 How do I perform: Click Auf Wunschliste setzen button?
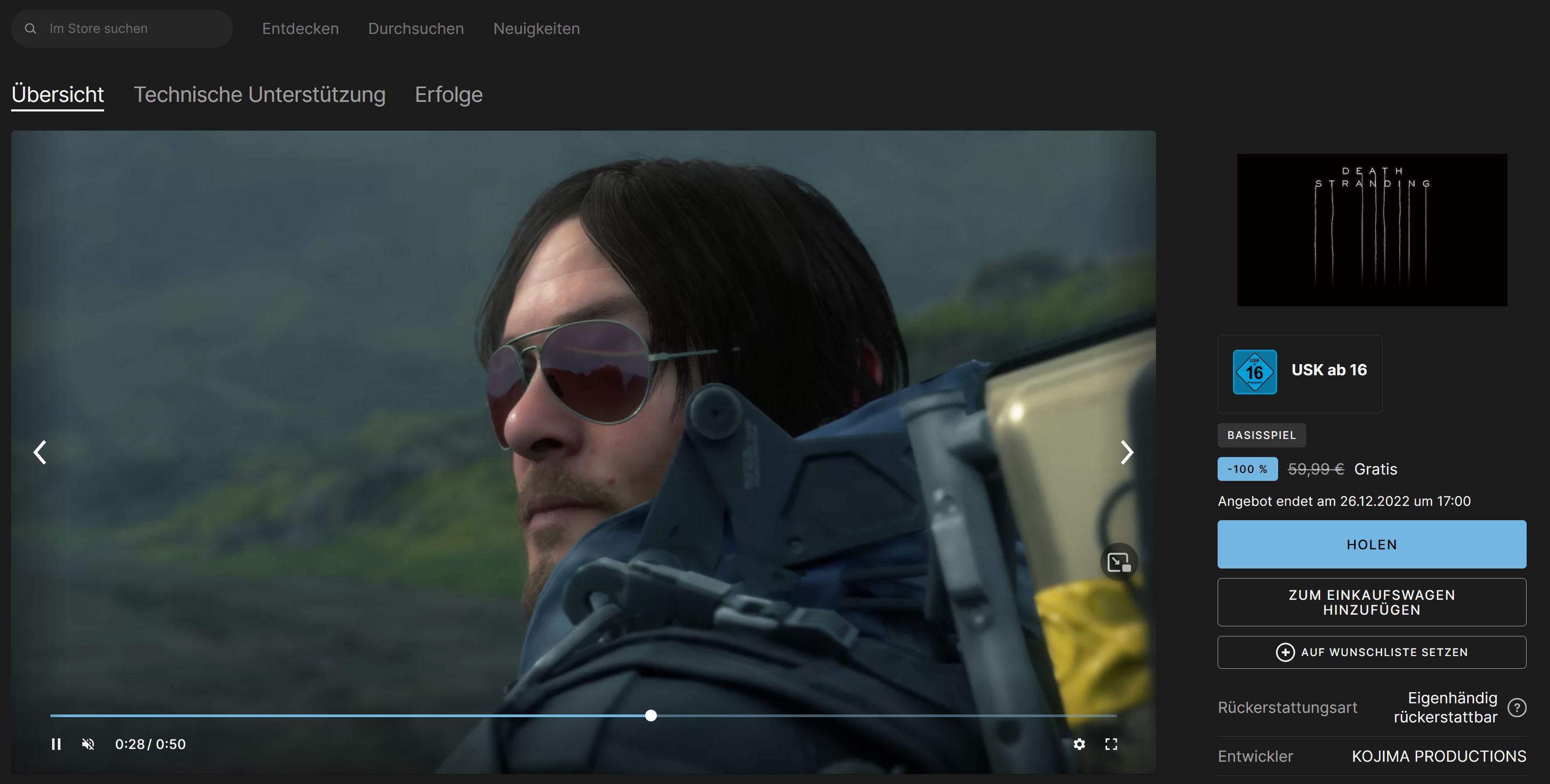pyautogui.click(x=1371, y=652)
